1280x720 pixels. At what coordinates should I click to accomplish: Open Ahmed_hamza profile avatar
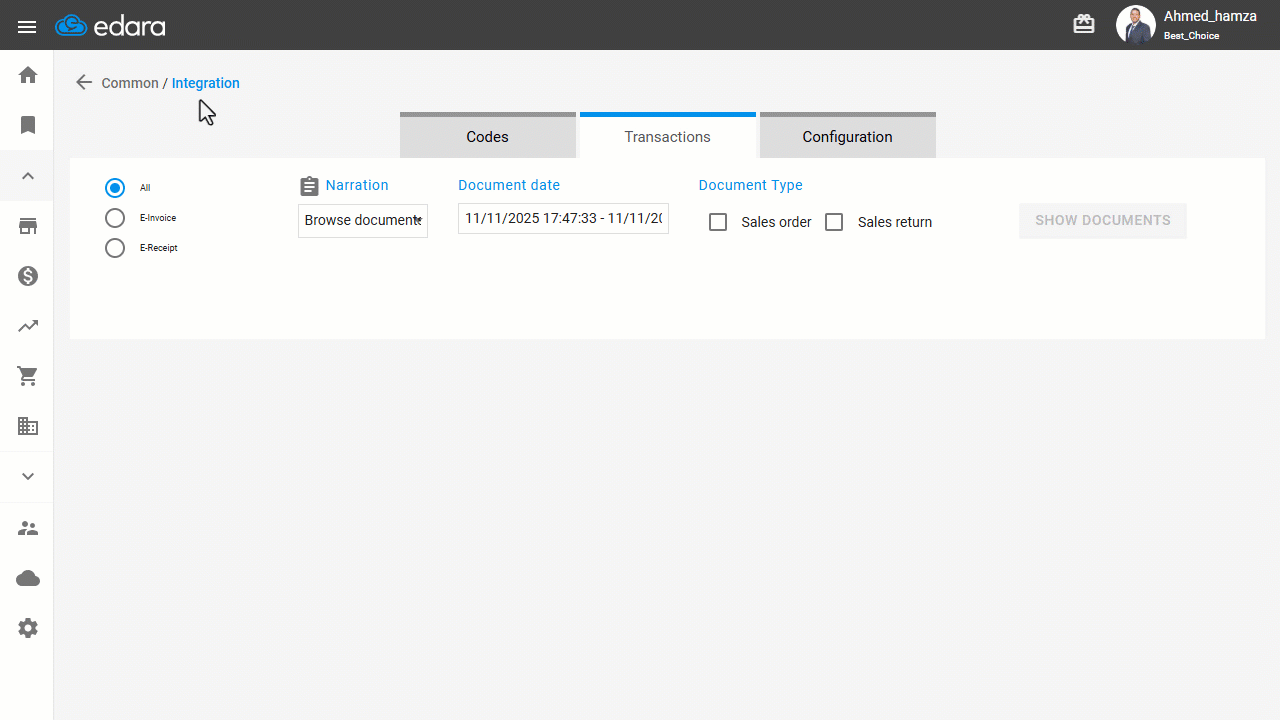tap(1135, 25)
